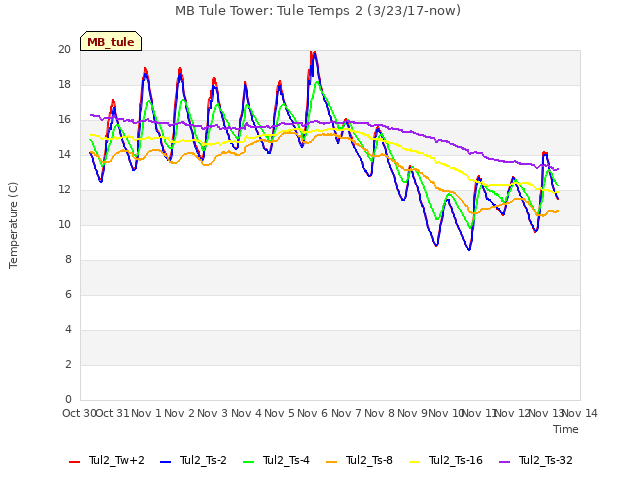640x480 pixels.
Task: Click the Nov 4 x-axis tick label
Action: pyautogui.click(x=246, y=413)
